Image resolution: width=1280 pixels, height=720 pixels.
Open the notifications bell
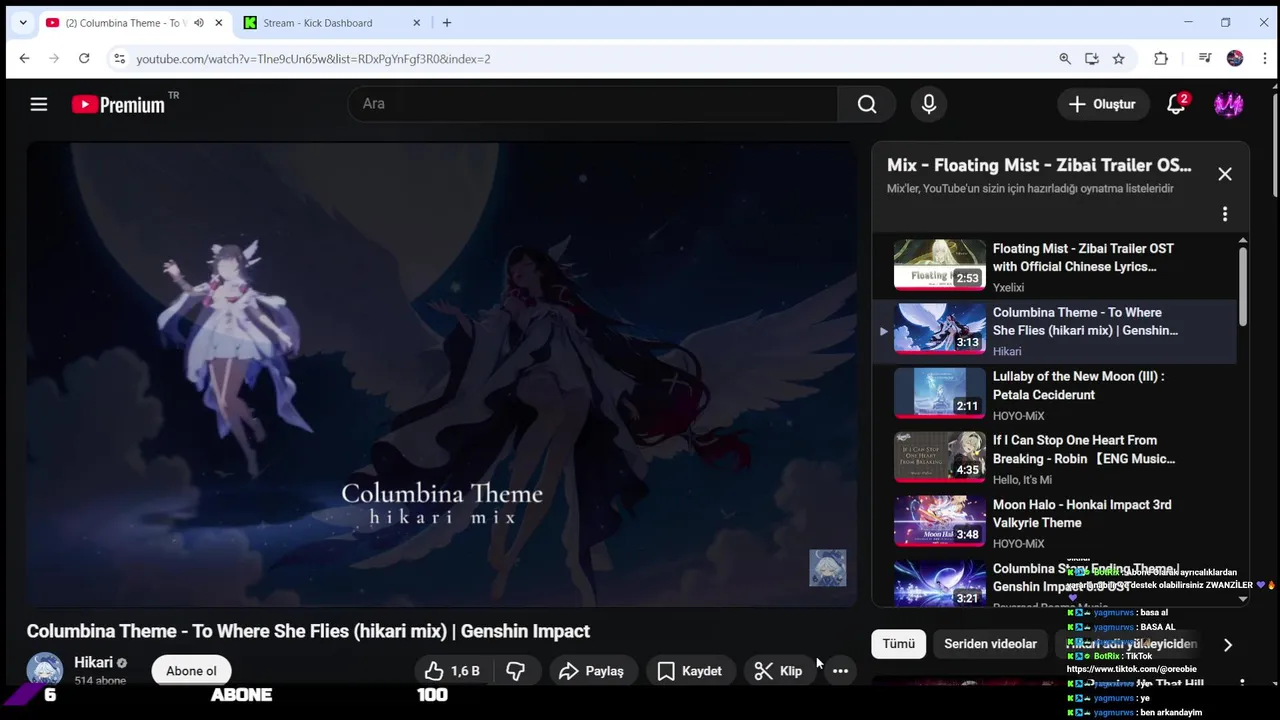click(1177, 104)
